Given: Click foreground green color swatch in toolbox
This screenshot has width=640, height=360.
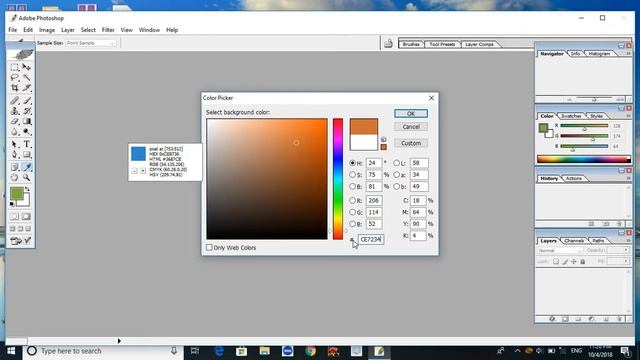Looking at the screenshot, I should [x=17, y=193].
